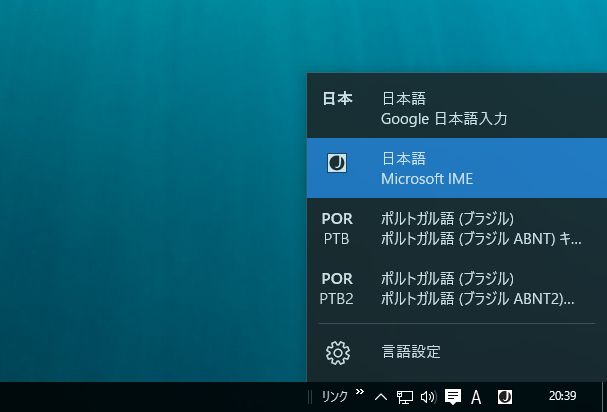The height and width of the screenshot is (412, 607).
Task: Open the taskbar clock showing 20:39
Action: [562, 396]
